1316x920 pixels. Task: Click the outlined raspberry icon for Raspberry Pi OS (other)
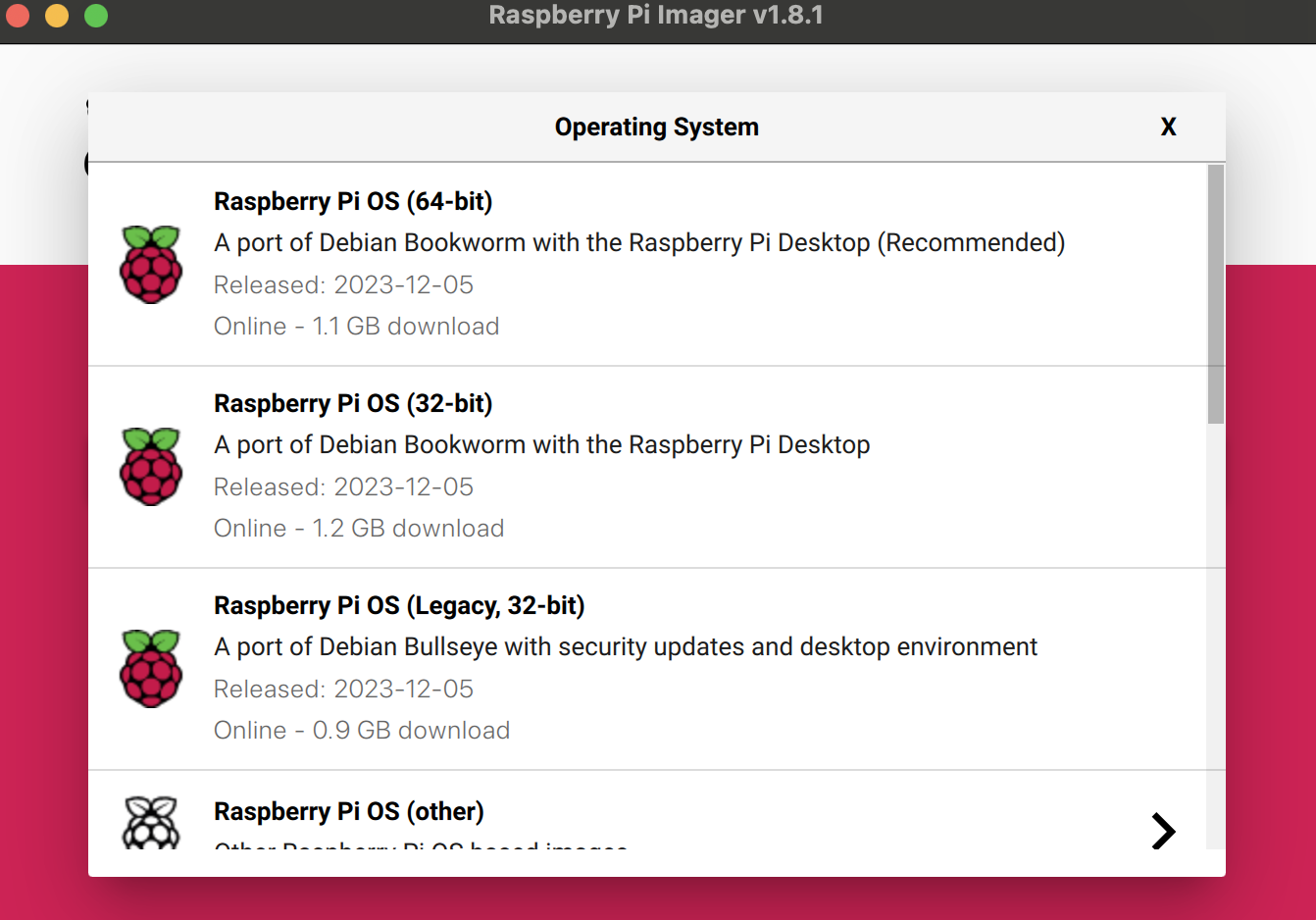point(151,822)
